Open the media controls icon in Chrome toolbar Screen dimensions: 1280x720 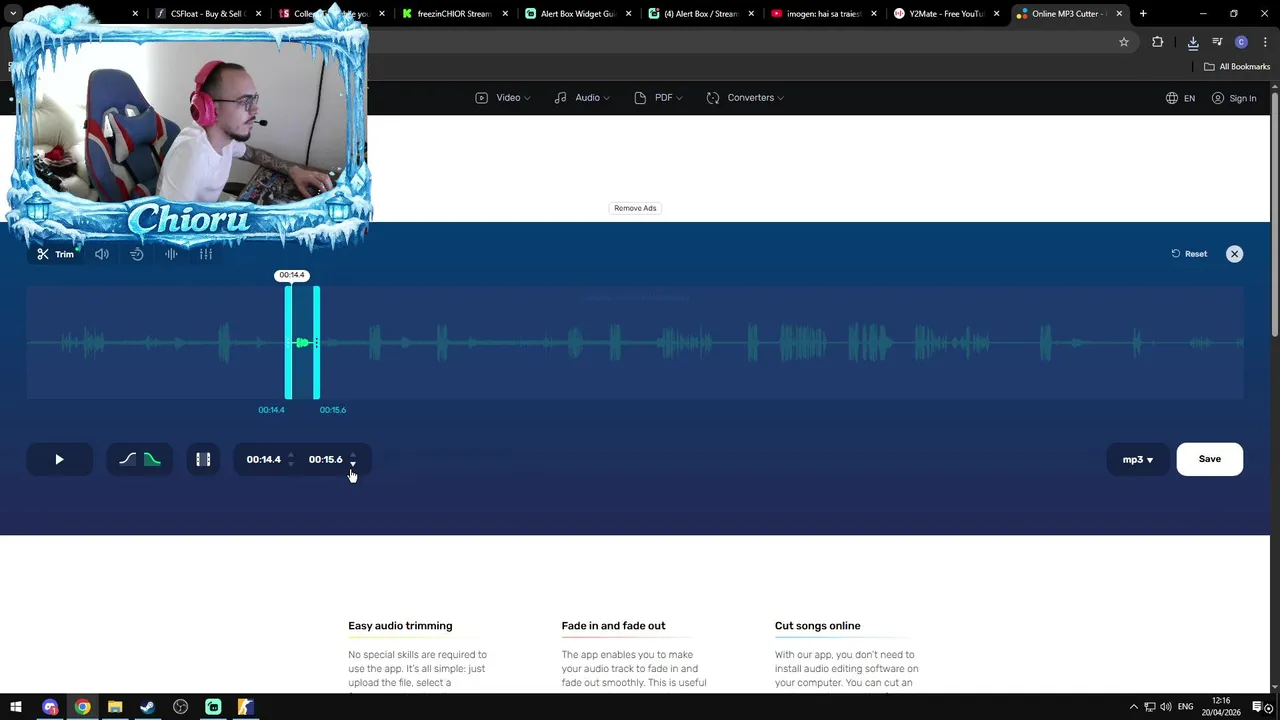(x=1217, y=42)
